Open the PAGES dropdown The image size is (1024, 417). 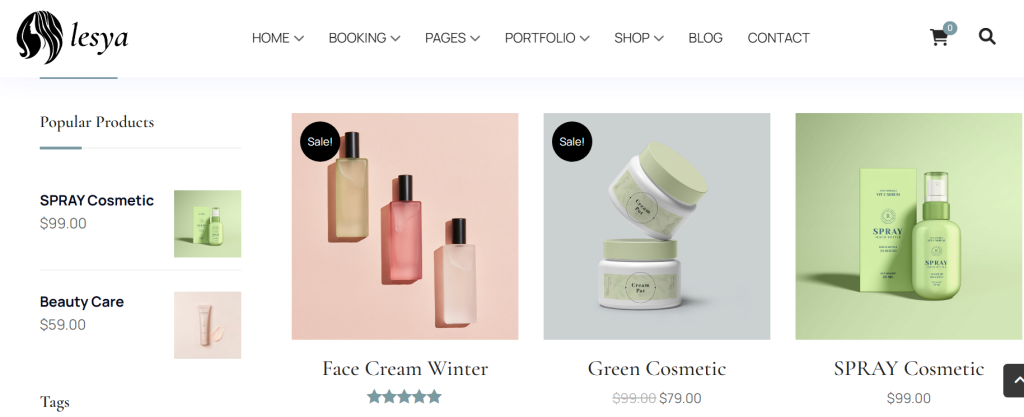(452, 38)
